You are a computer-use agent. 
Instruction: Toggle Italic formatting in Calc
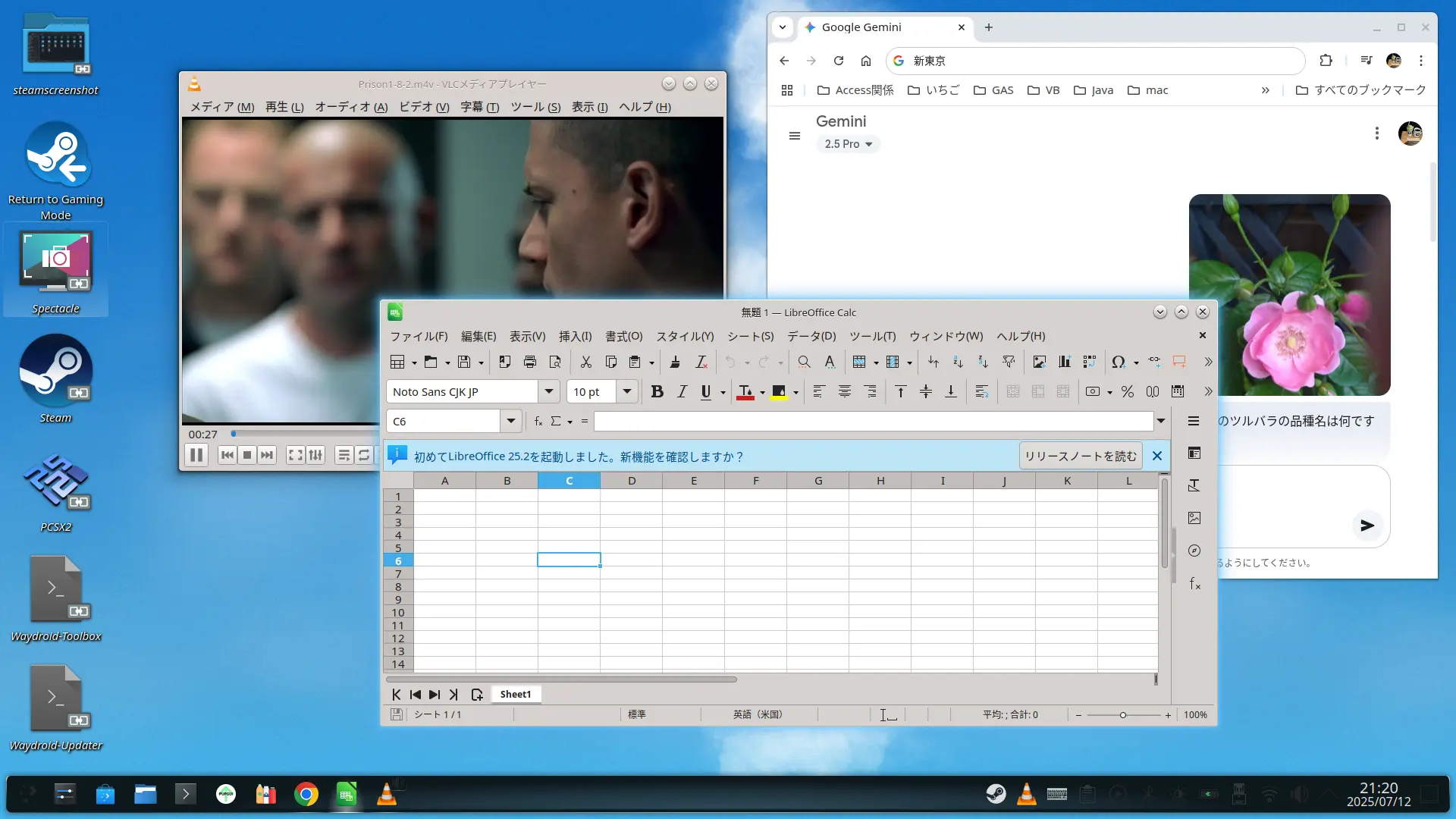[682, 391]
